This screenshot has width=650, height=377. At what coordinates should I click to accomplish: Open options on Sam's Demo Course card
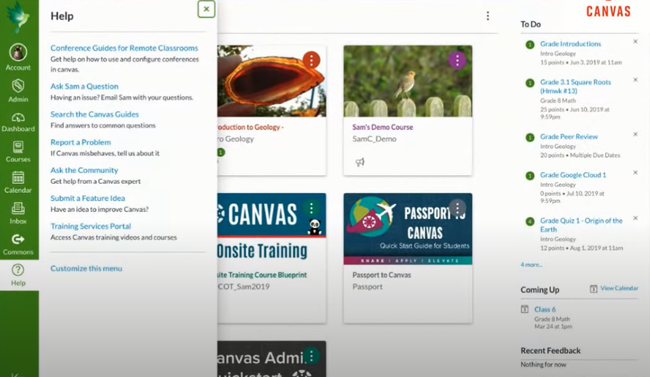click(x=457, y=61)
